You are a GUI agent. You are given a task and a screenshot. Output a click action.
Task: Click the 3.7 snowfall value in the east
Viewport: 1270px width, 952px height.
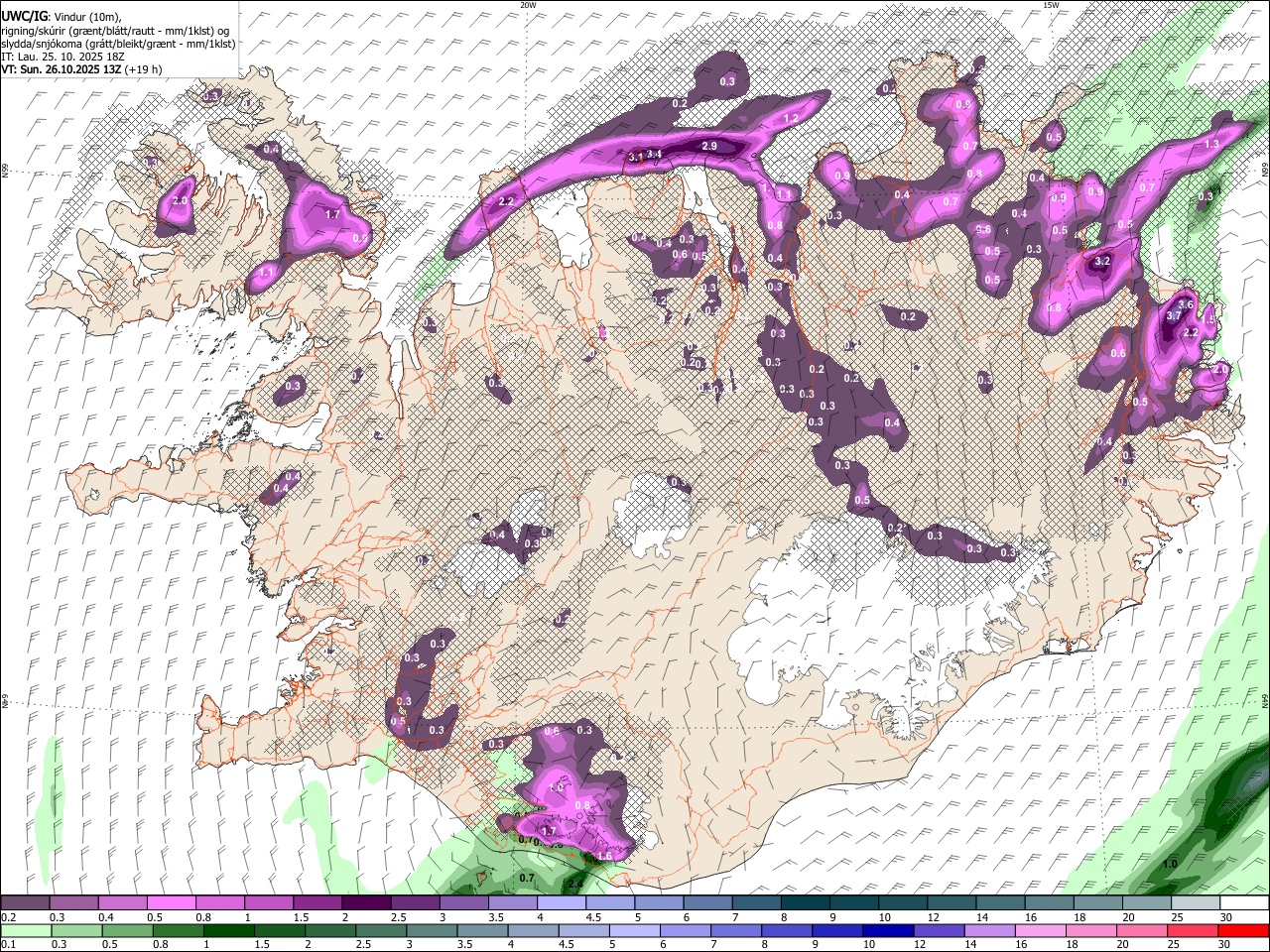(1173, 315)
